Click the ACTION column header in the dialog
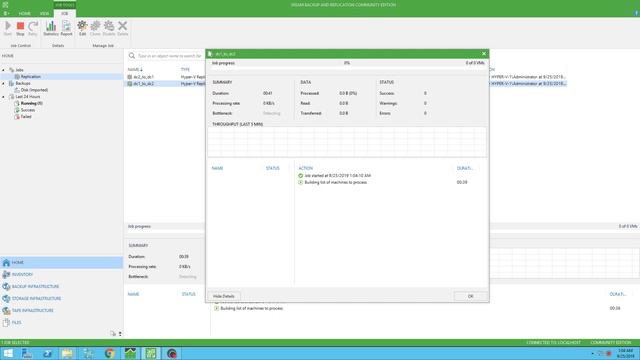 point(305,168)
